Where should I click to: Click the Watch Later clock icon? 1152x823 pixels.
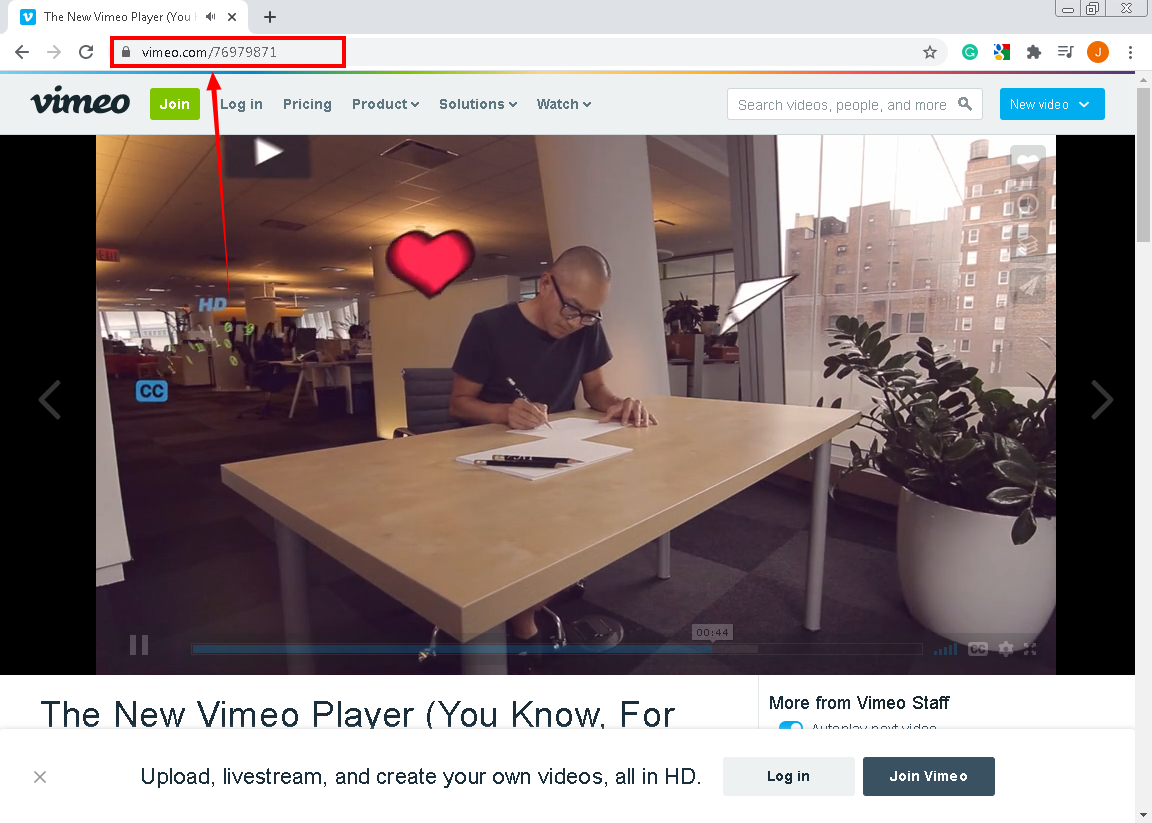(x=1027, y=203)
